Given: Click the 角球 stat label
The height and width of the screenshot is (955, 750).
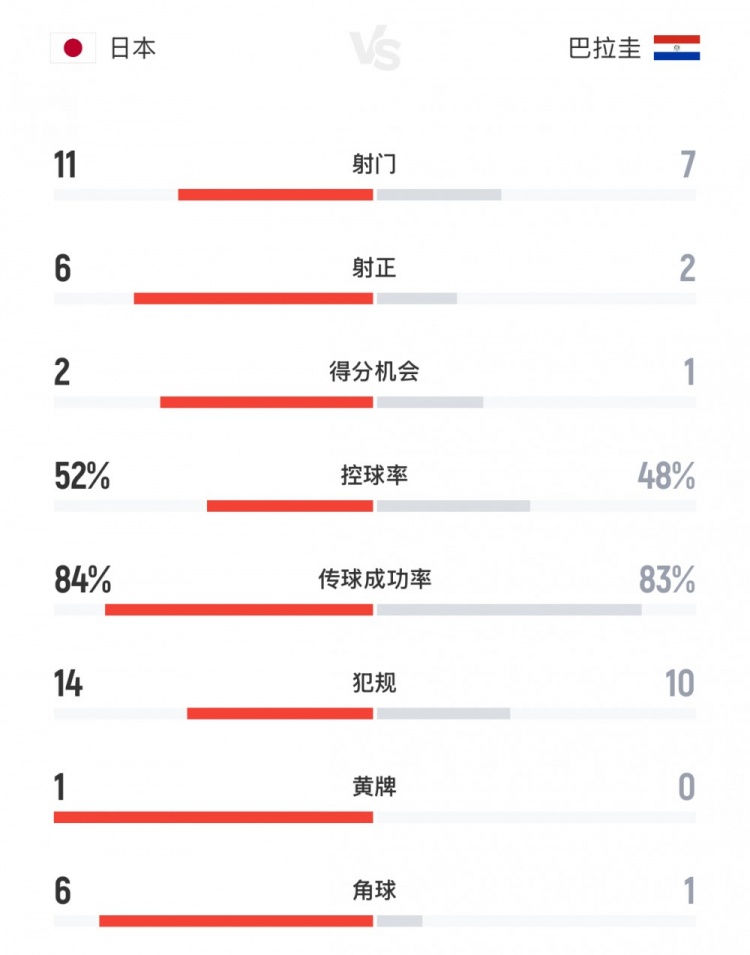Looking at the screenshot, I should pyautogui.click(x=374, y=890).
